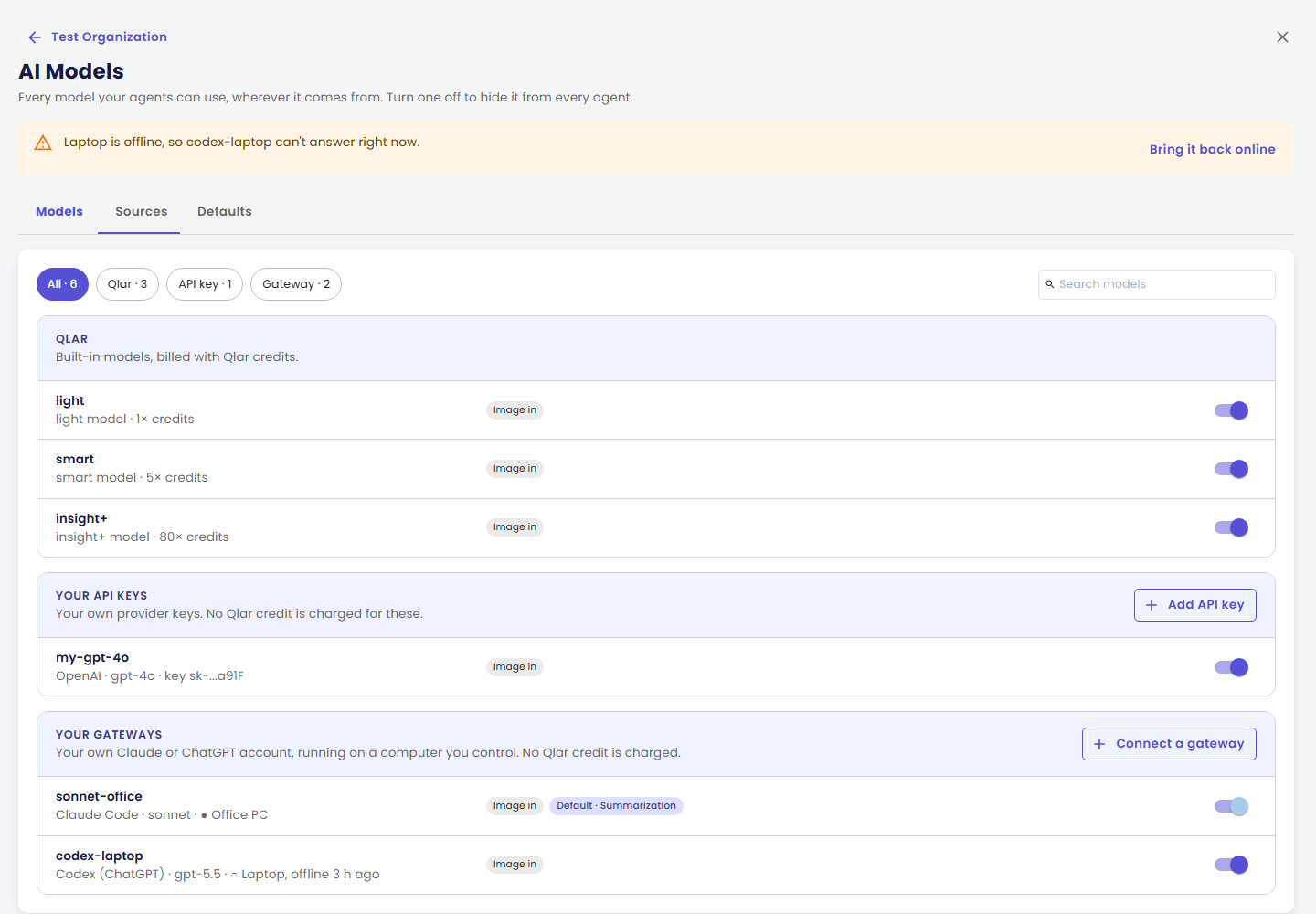Click the Default · Summarization badge
This screenshot has width=1316, height=914.
coord(617,806)
